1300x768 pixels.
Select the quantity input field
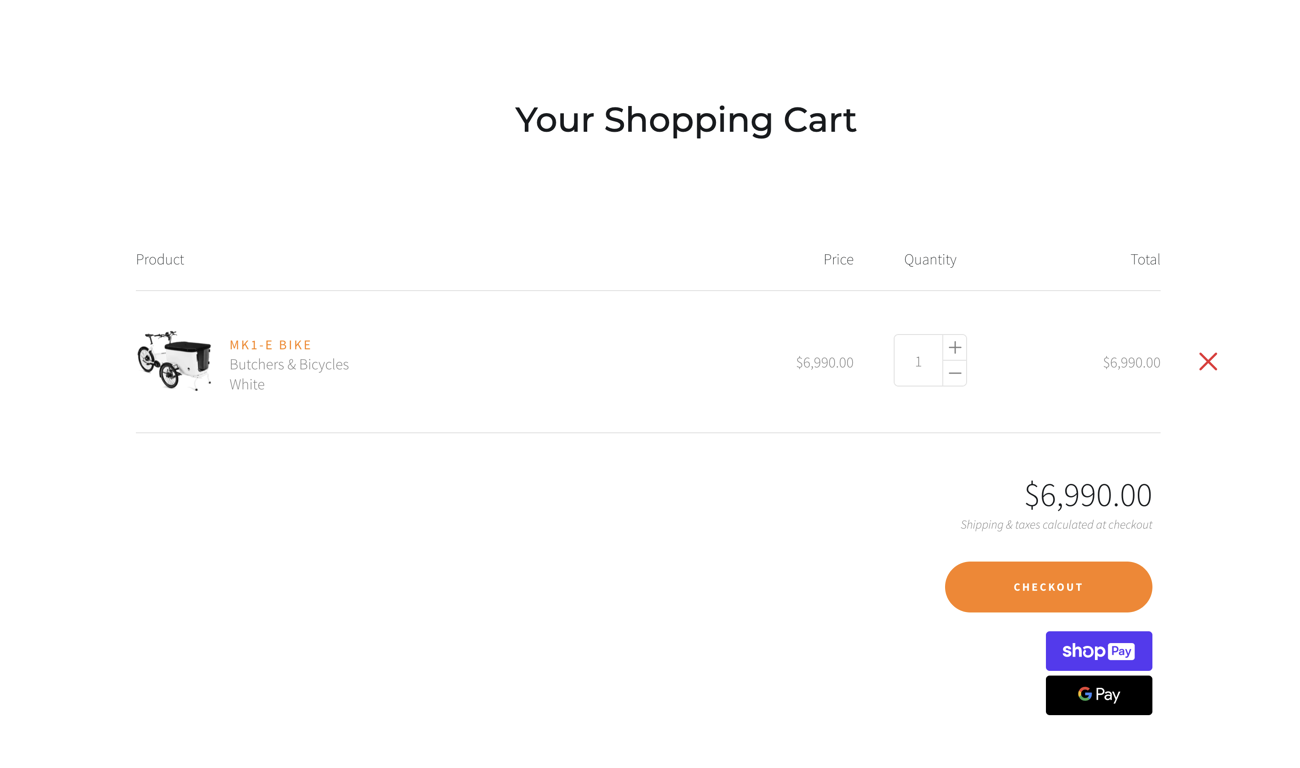917,360
